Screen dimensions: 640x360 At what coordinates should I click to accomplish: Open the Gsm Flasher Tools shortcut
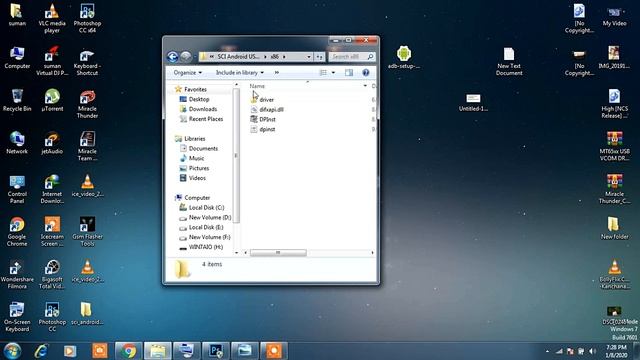coord(87,231)
